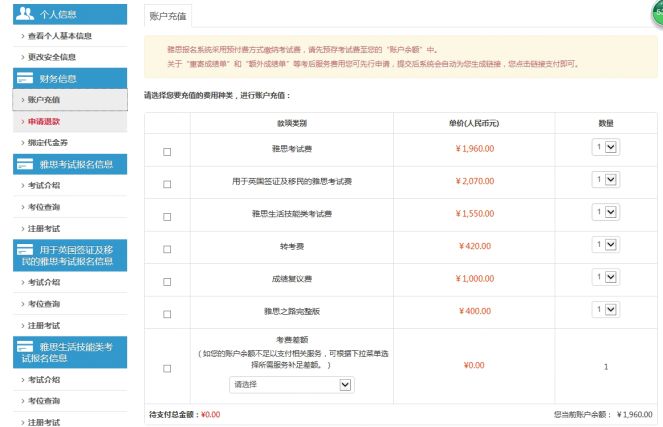Open the 财务信息 section header

click(70, 78)
